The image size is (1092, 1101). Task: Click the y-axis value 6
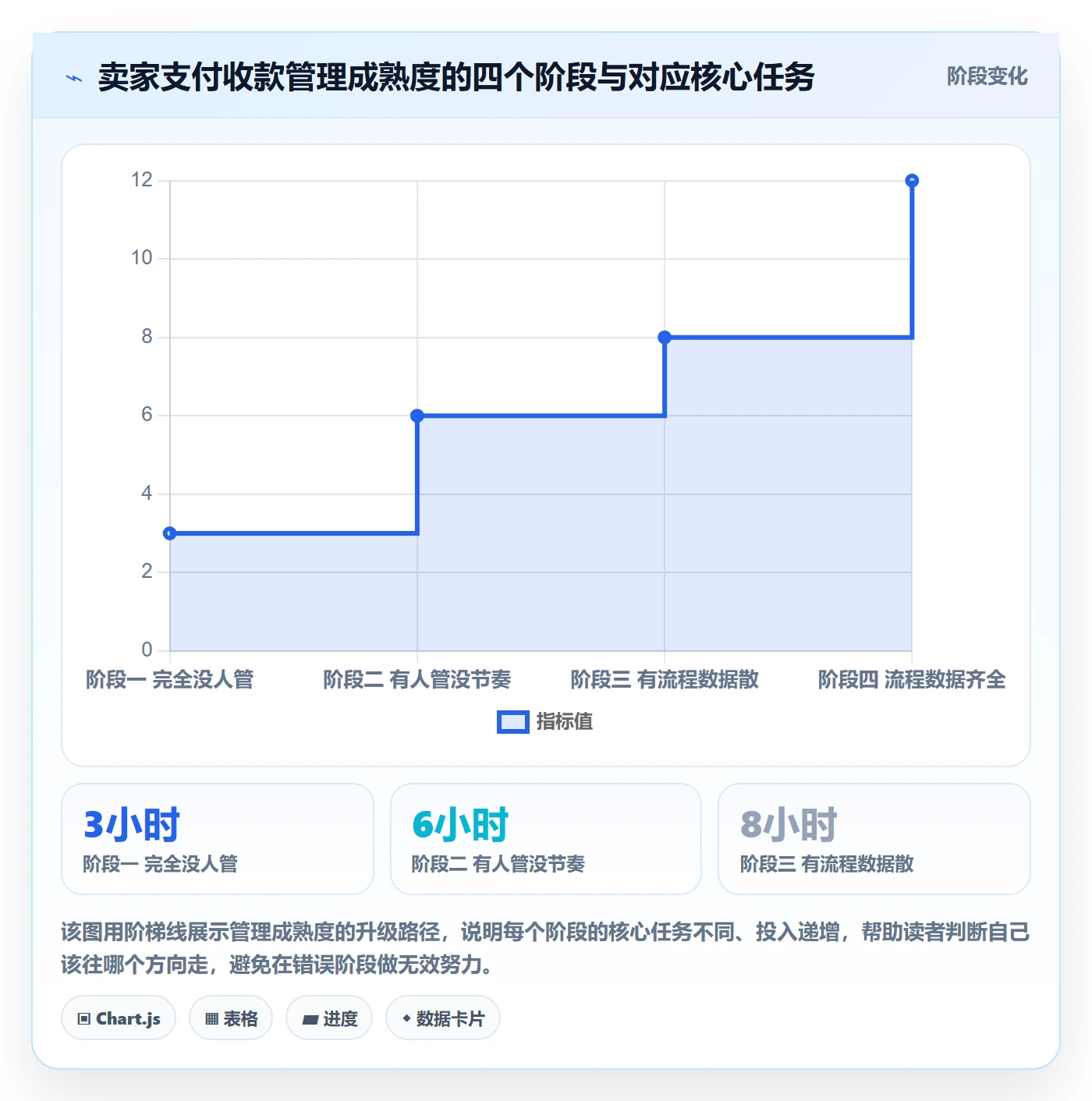(x=147, y=415)
